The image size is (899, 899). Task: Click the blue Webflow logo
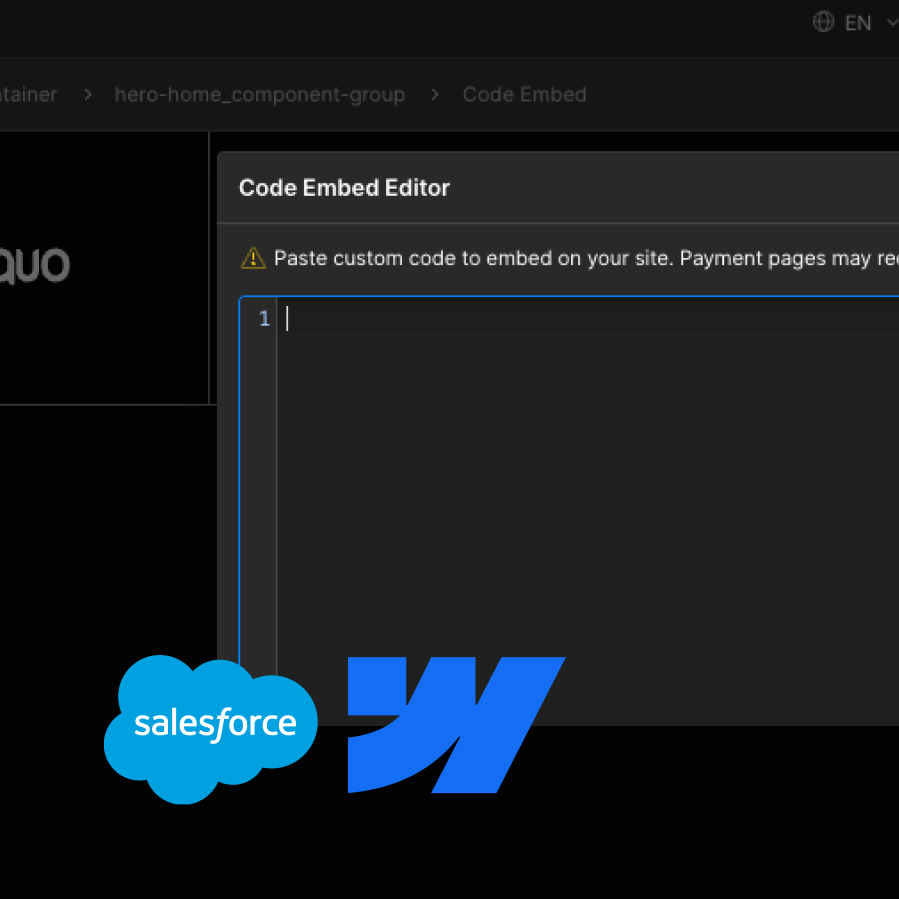pyautogui.click(x=456, y=725)
